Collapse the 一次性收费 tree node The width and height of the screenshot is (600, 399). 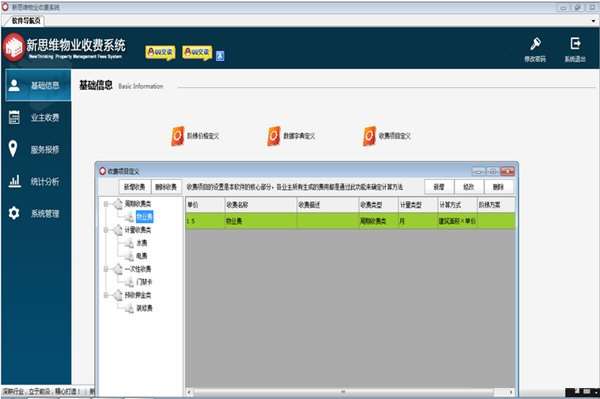tap(106, 269)
